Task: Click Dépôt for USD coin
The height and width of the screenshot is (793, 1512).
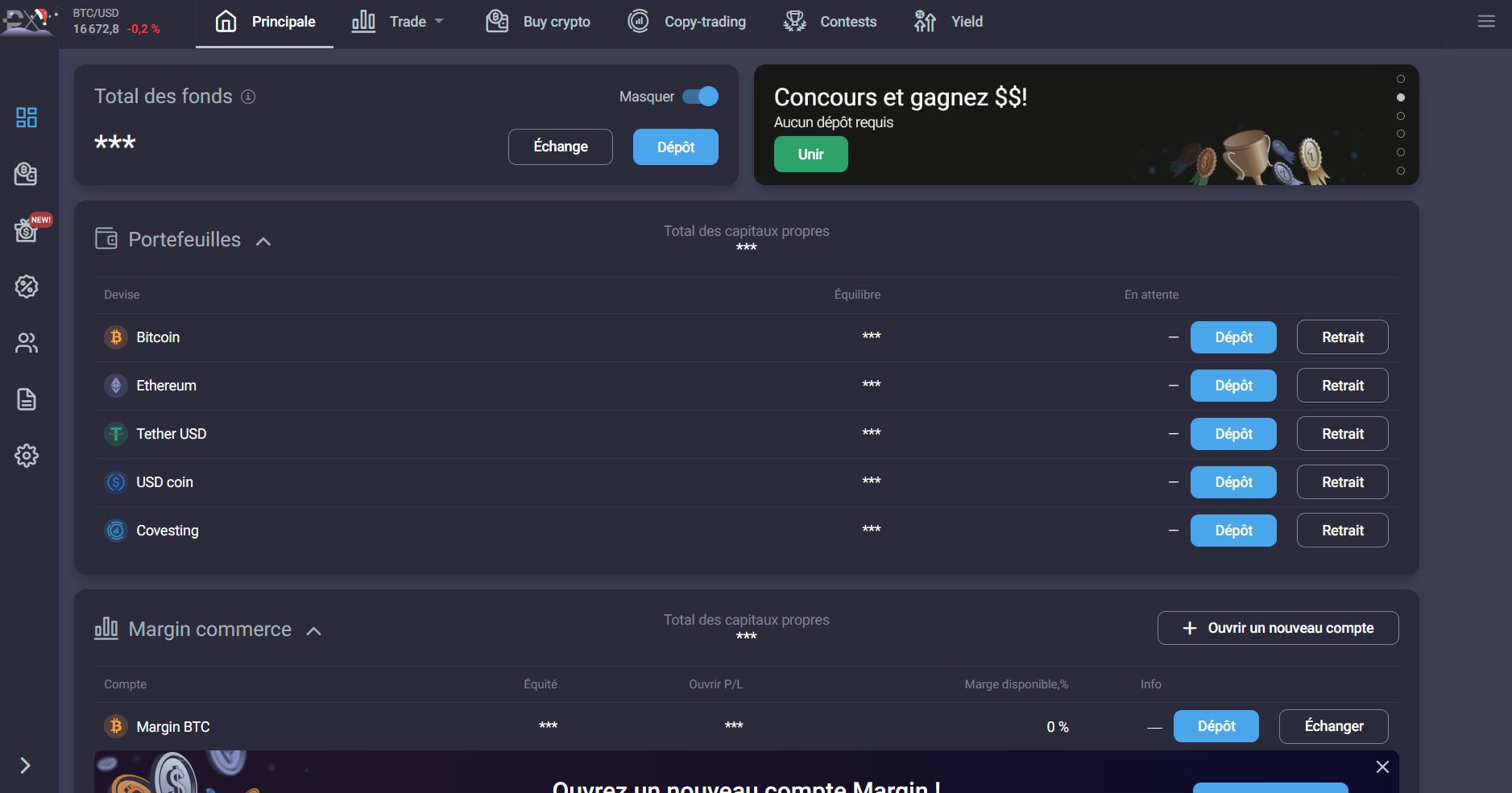Action: pyautogui.click(x=1233, y=482)
